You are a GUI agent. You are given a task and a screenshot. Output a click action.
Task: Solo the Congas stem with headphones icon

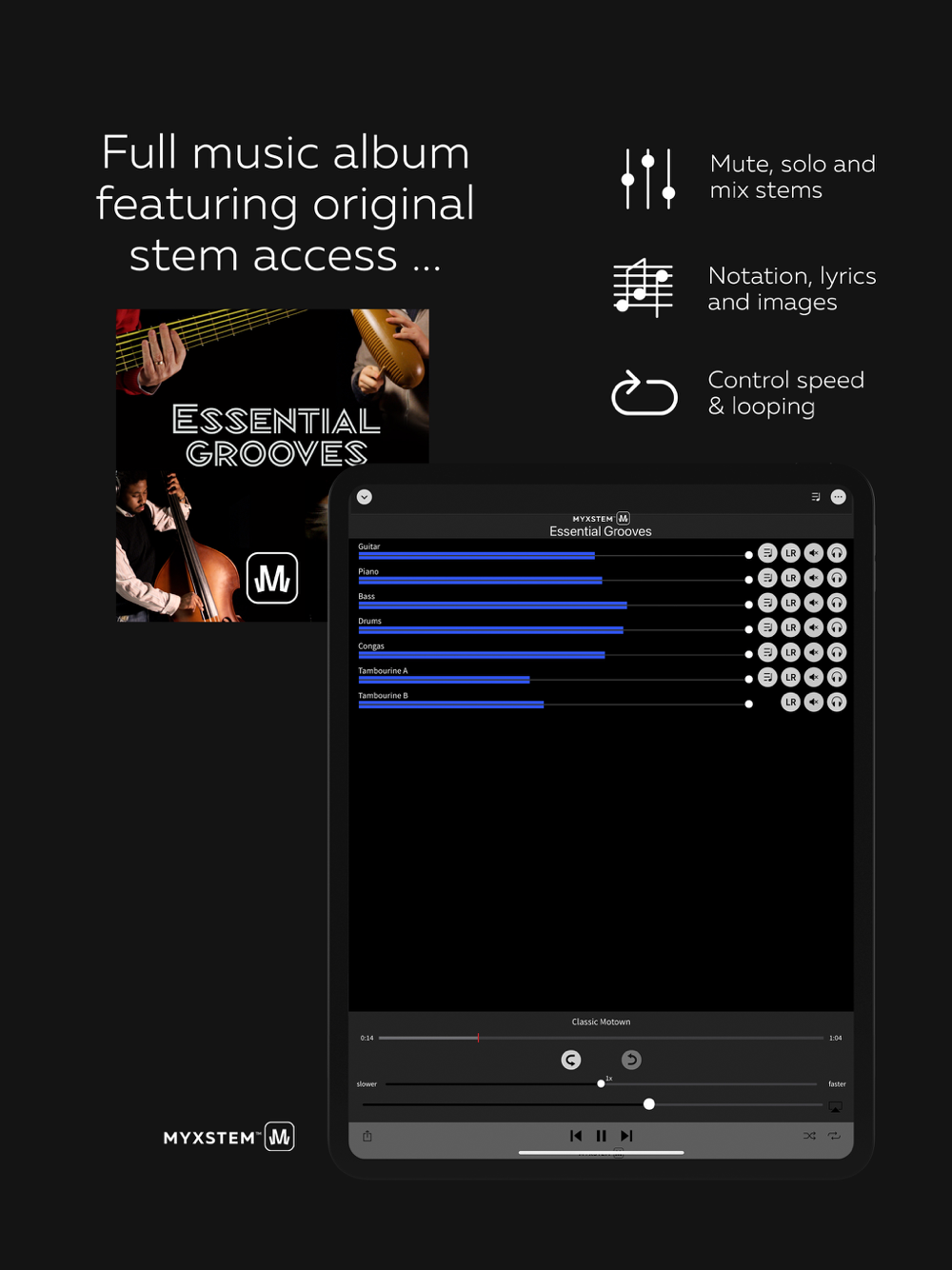point(837,652)
